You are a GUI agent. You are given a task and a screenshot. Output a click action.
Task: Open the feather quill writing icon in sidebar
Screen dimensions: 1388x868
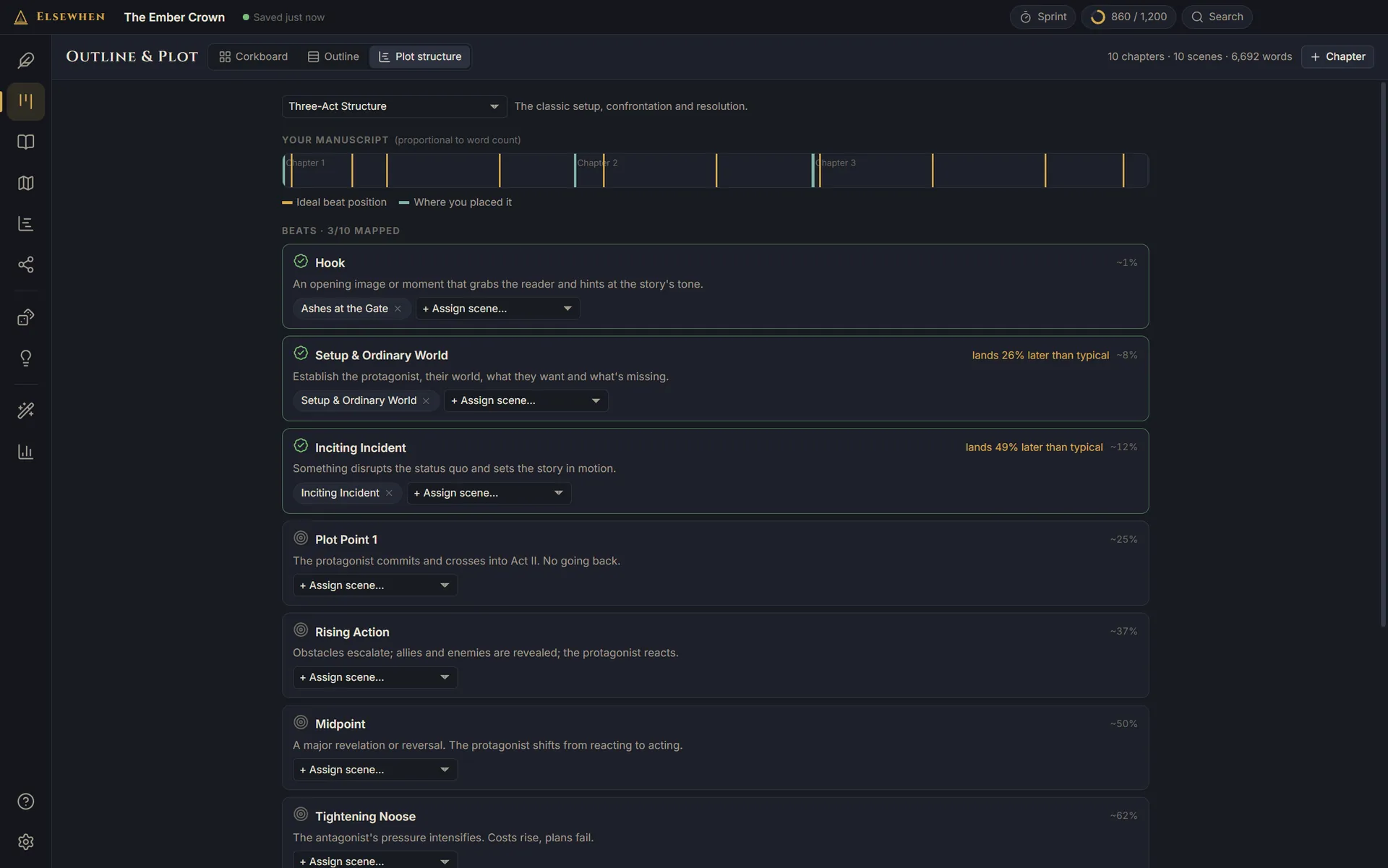point(25,60)
